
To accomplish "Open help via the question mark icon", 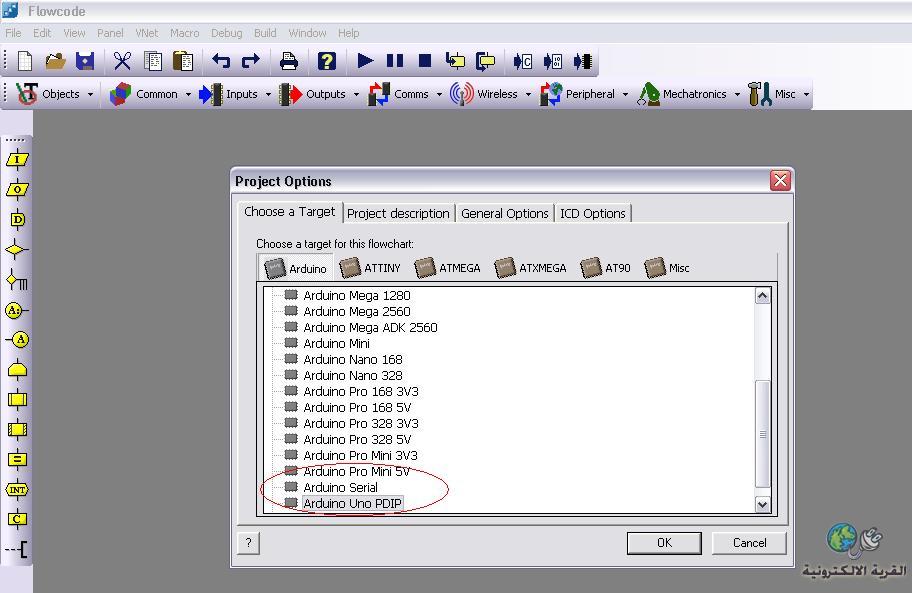I will click(x=327, y=60).
